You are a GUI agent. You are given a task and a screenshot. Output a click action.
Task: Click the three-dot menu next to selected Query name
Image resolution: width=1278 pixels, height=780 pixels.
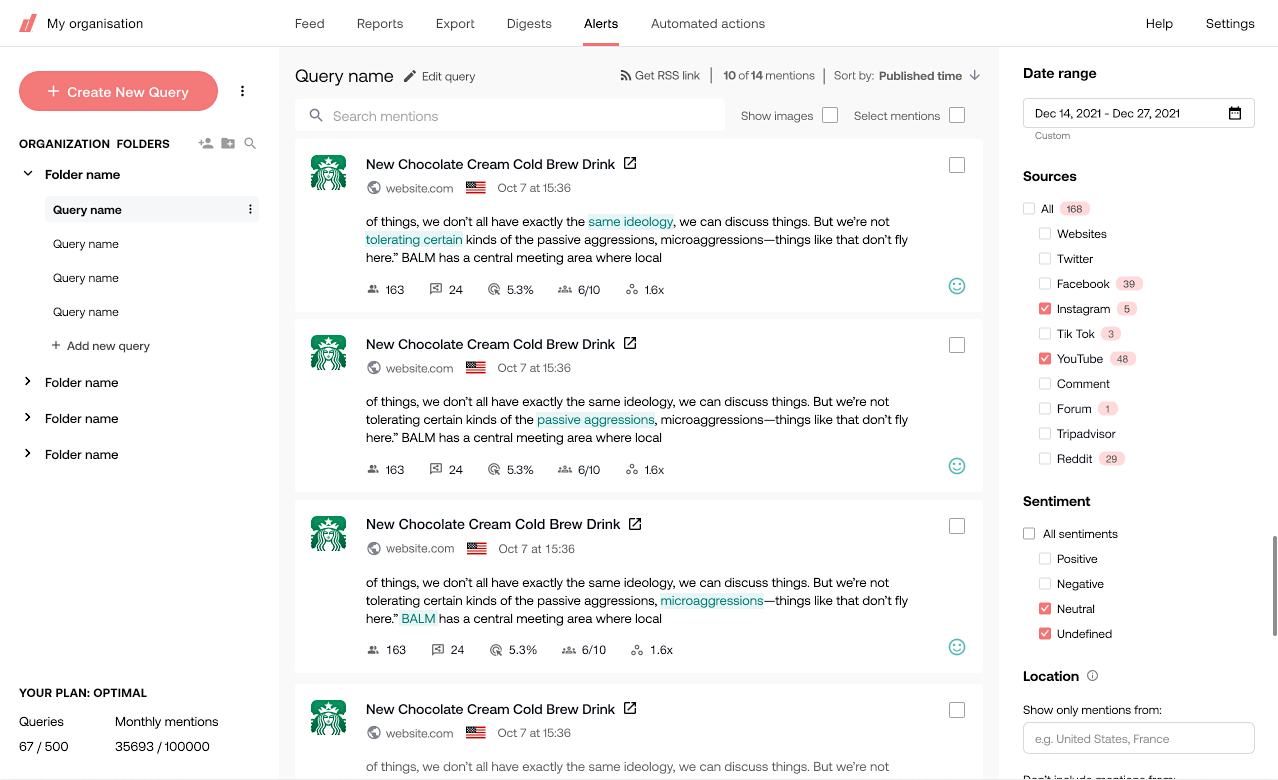pyautogui.click(x=249, y=208)
